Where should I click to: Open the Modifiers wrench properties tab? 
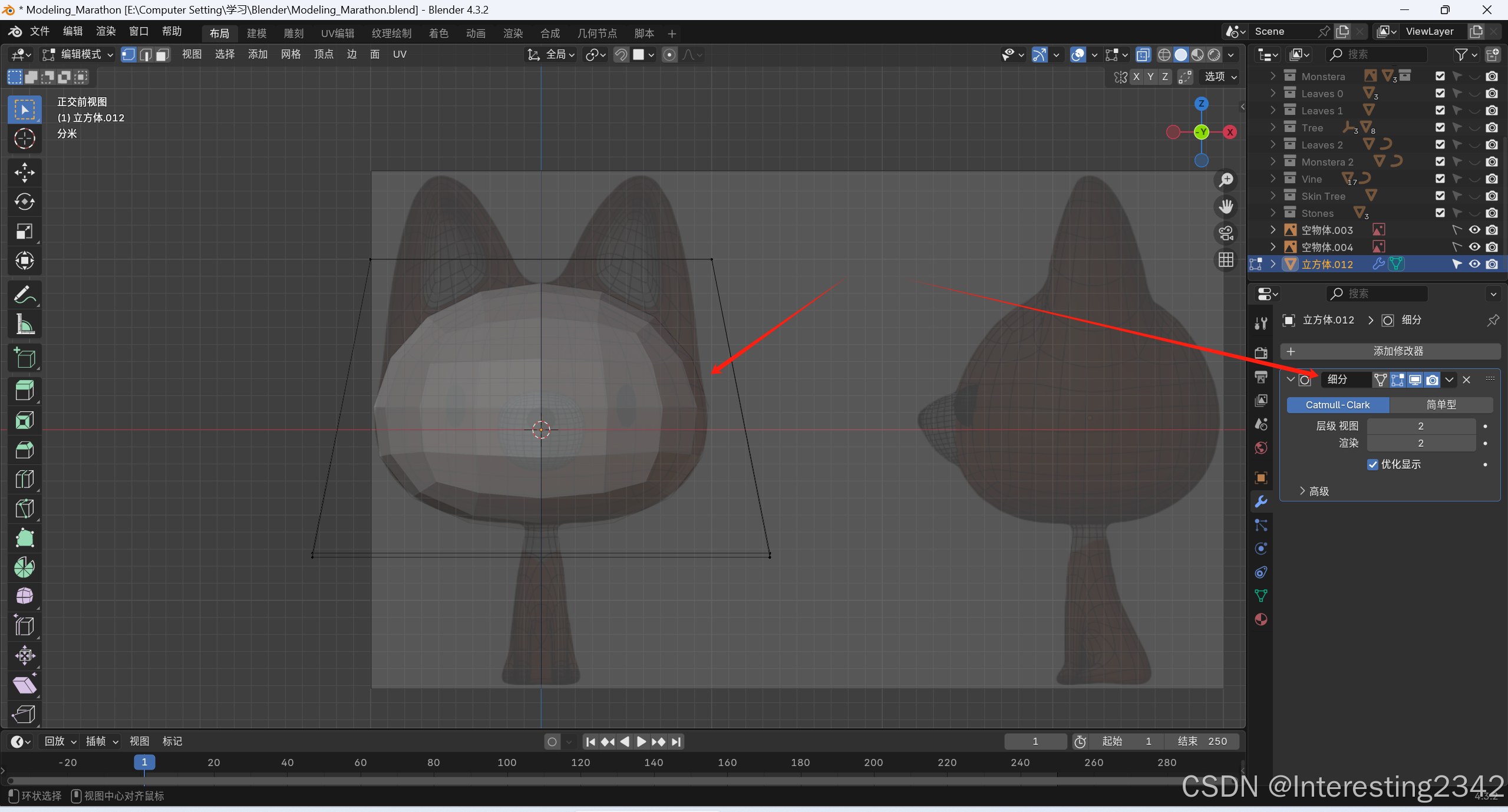tap(1261, 501)
